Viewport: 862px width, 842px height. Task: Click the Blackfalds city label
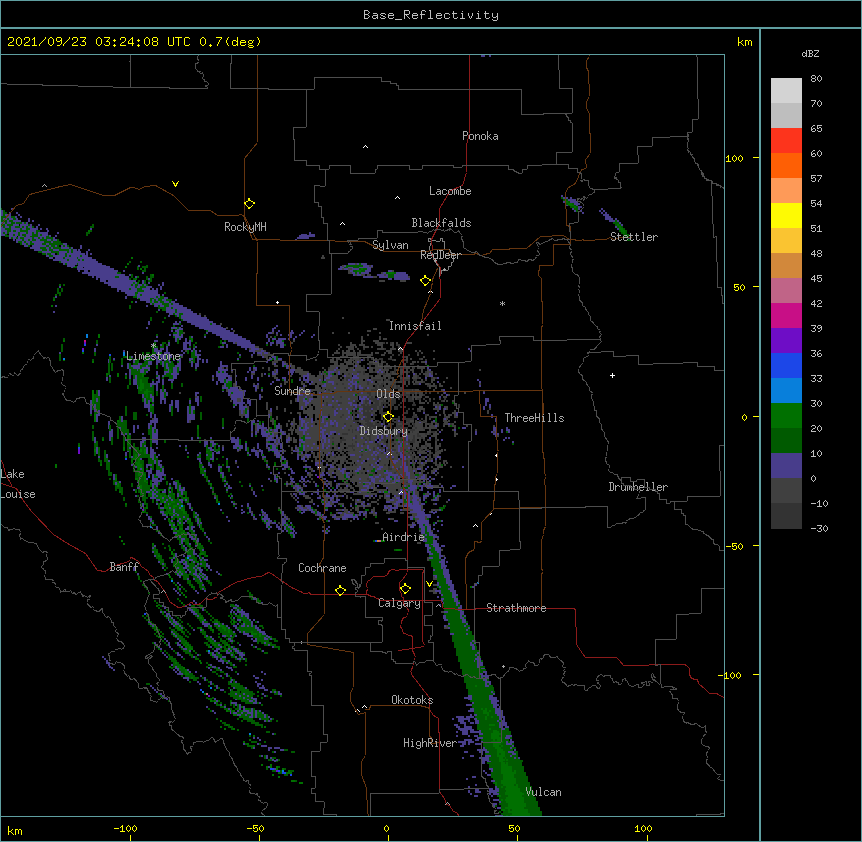(441, 223)
